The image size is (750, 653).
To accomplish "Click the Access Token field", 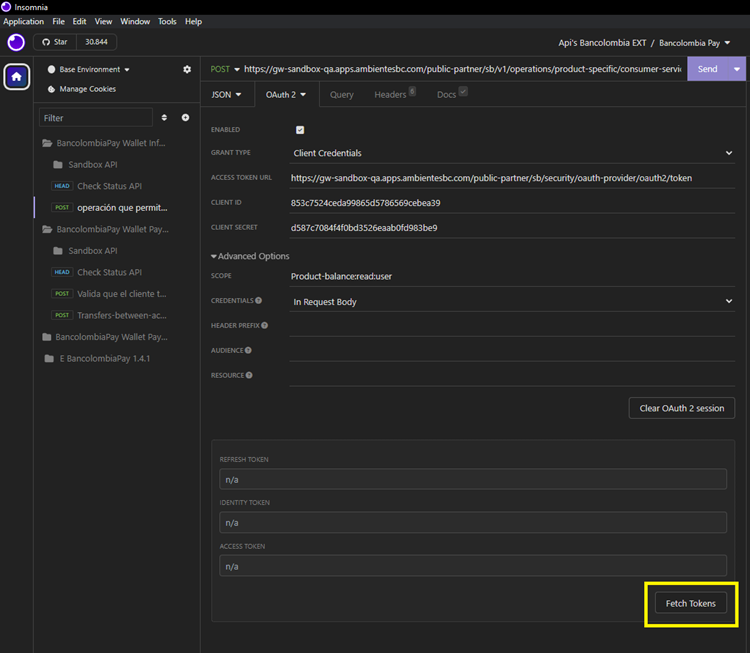I will 473,566.
